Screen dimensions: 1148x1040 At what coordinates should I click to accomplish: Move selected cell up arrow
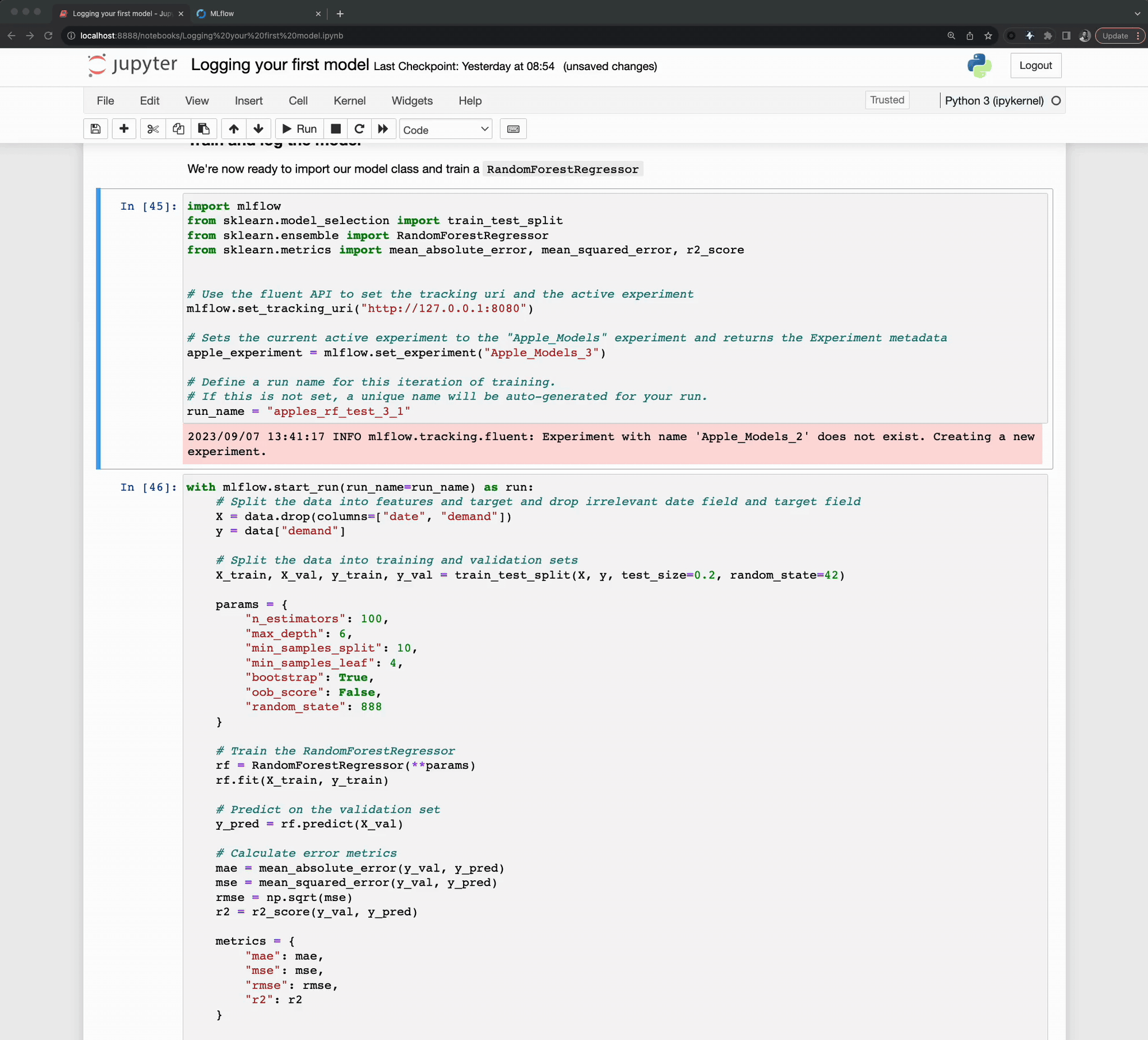[234, 130]
